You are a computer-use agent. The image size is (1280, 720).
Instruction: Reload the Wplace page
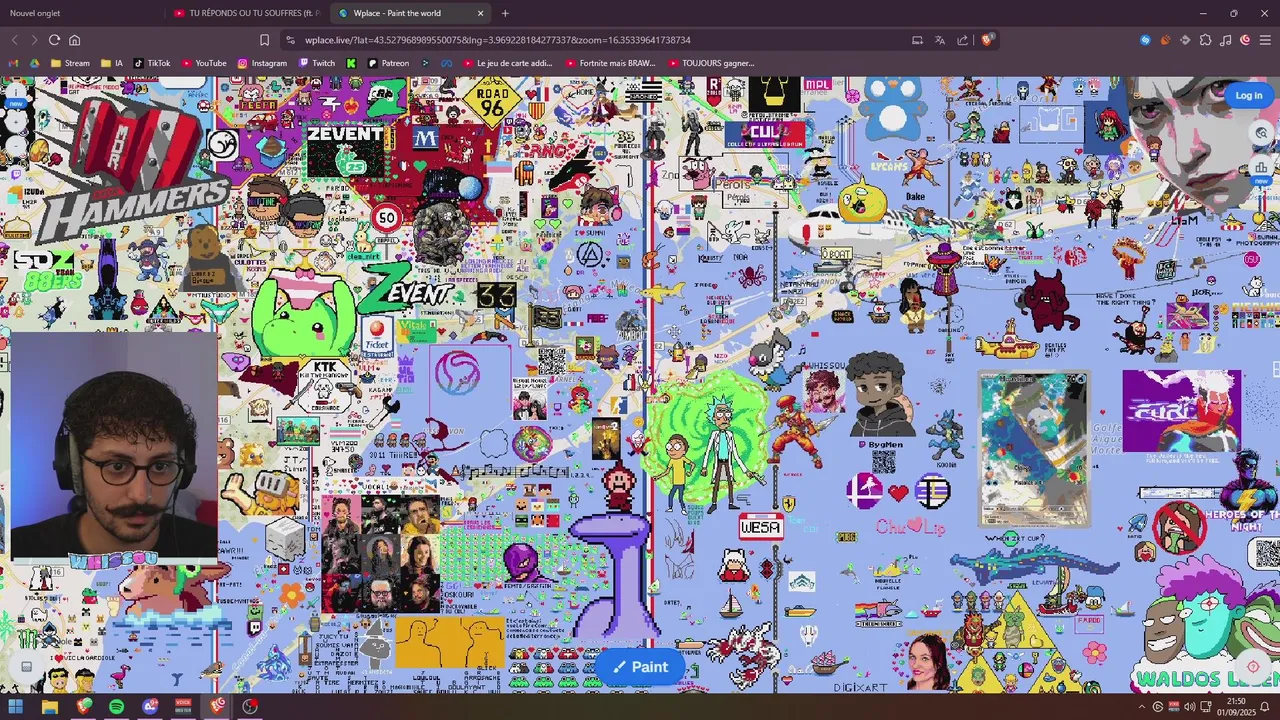click(54, 40)
